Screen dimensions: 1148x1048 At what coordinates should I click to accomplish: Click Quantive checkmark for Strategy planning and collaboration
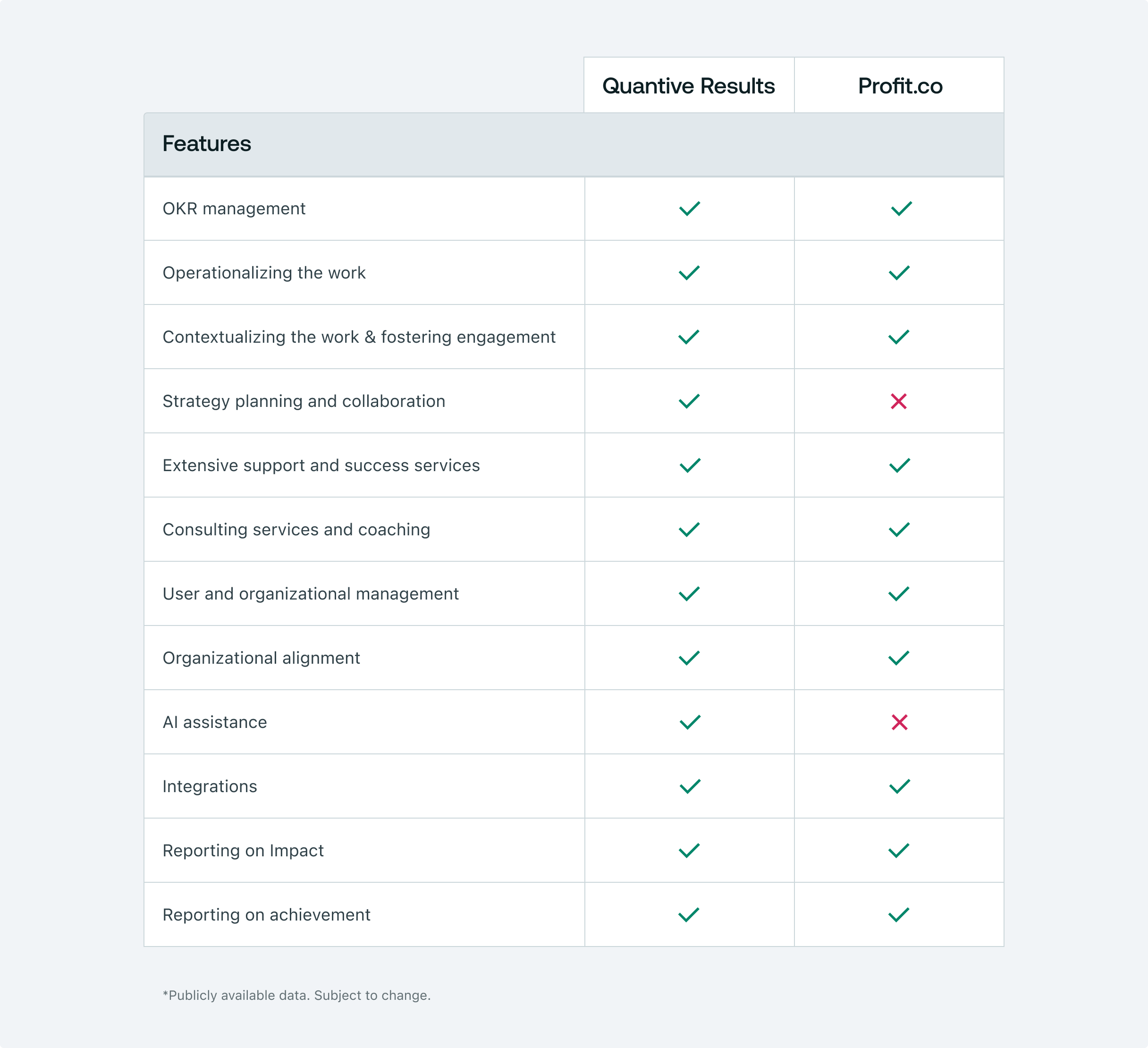(x=689, y=402)
